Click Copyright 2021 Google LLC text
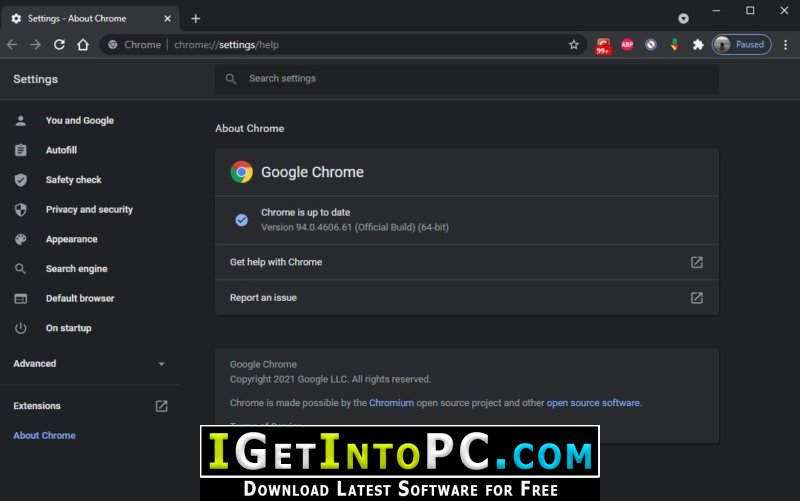The width and height of the screenshot is (800, 501). coord(330,379)
